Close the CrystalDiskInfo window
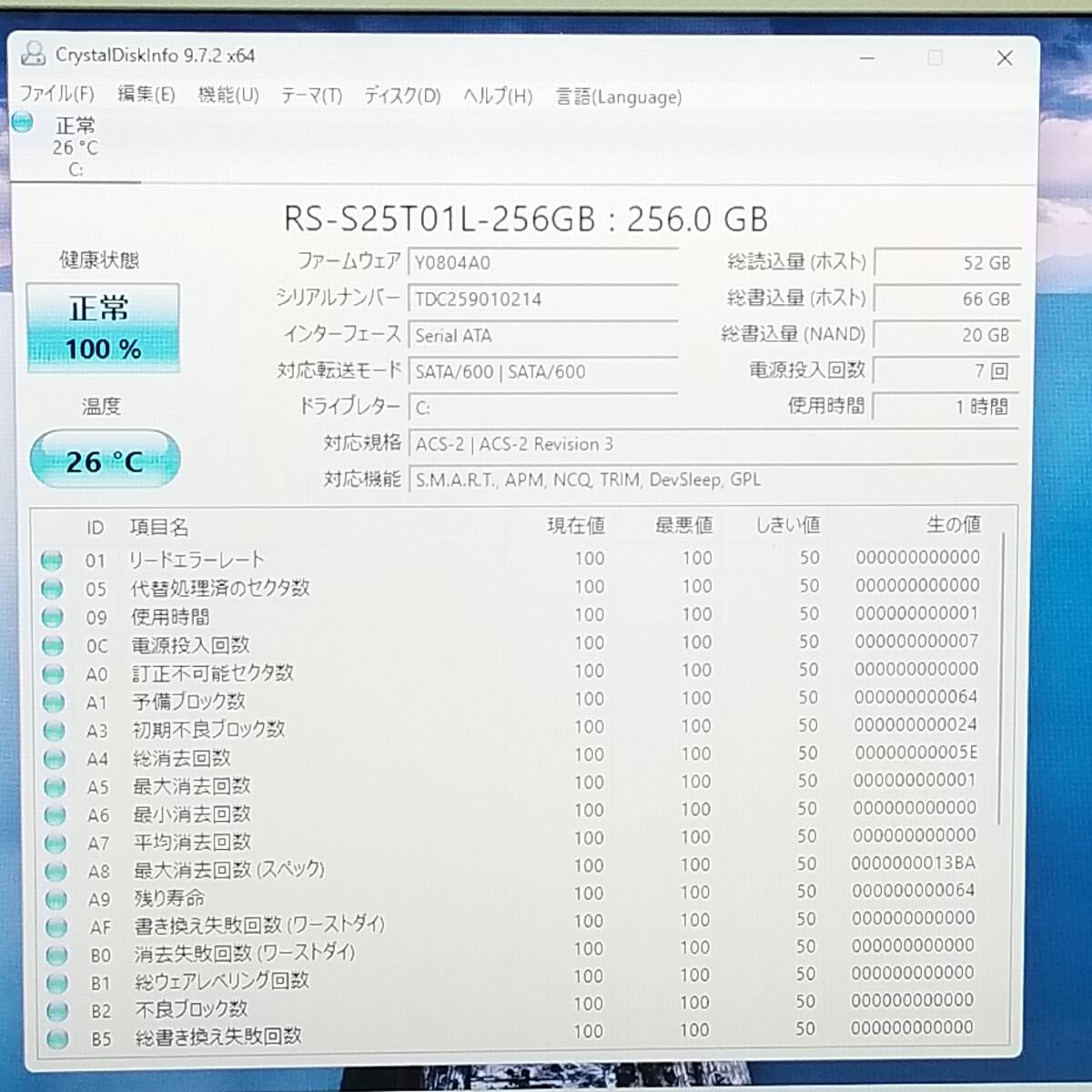 pyautogui.click(x=1005, y=58)
